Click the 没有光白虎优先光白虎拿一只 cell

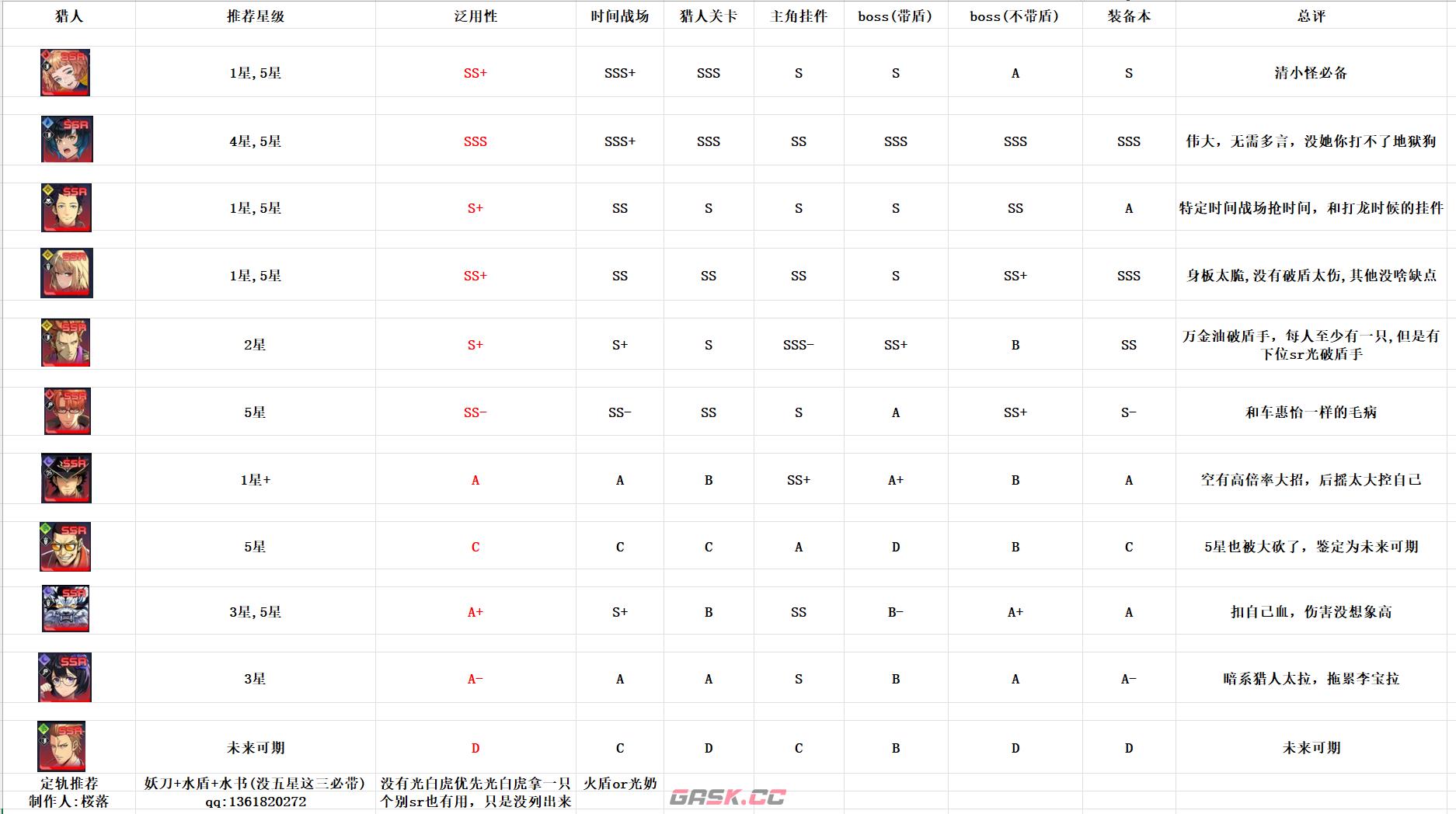(x=475, y=783)
